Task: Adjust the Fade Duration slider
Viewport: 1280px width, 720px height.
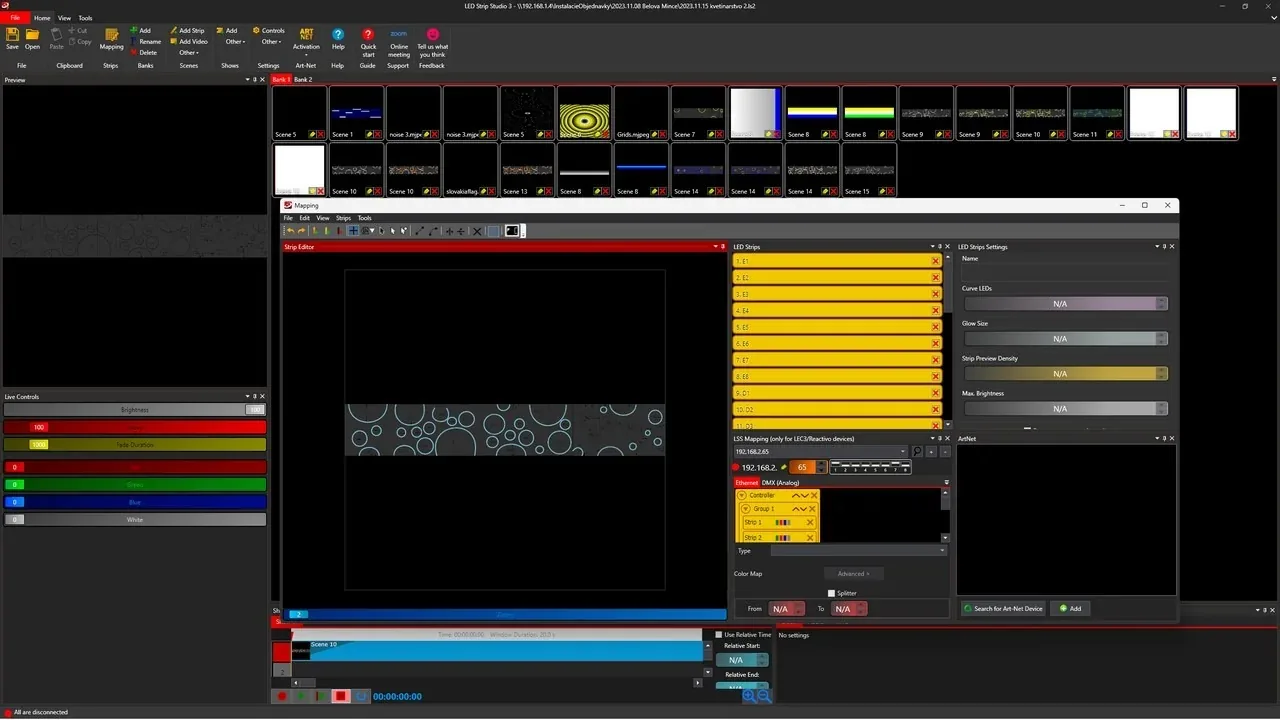Action: click(135, 444)
